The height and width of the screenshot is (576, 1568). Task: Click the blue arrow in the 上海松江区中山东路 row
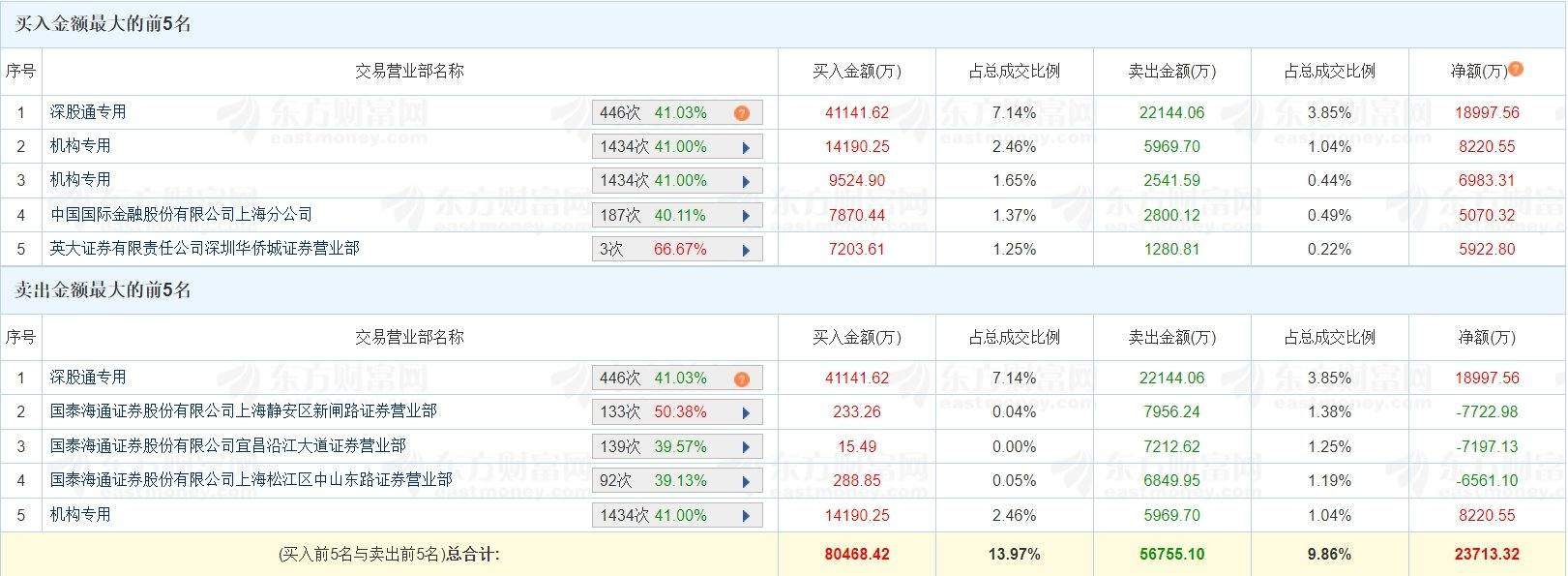[746, 481]
